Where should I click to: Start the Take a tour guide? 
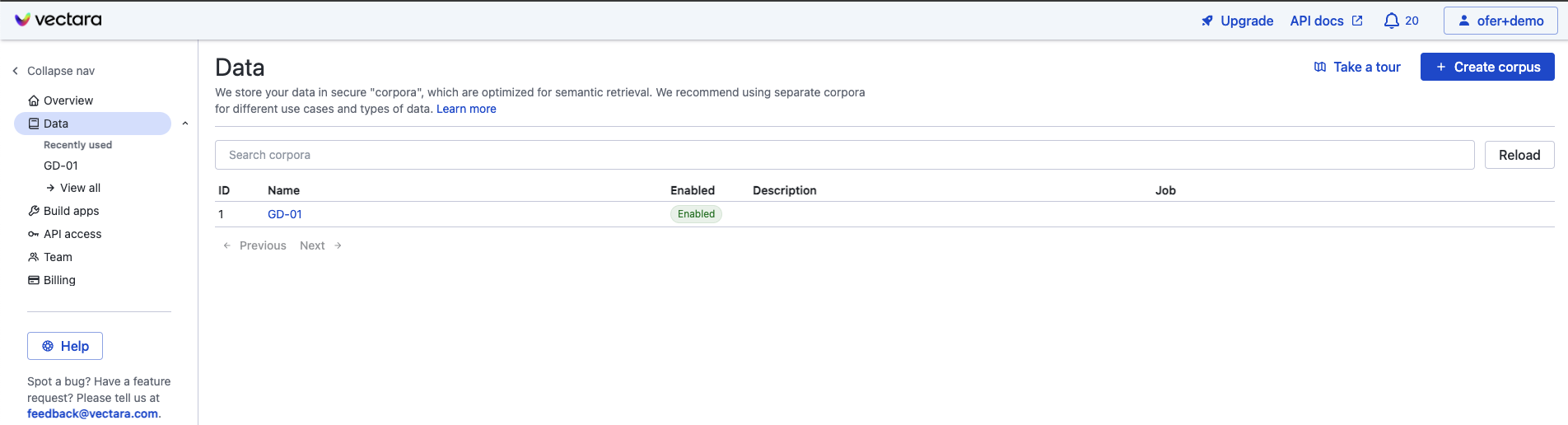1357,67
